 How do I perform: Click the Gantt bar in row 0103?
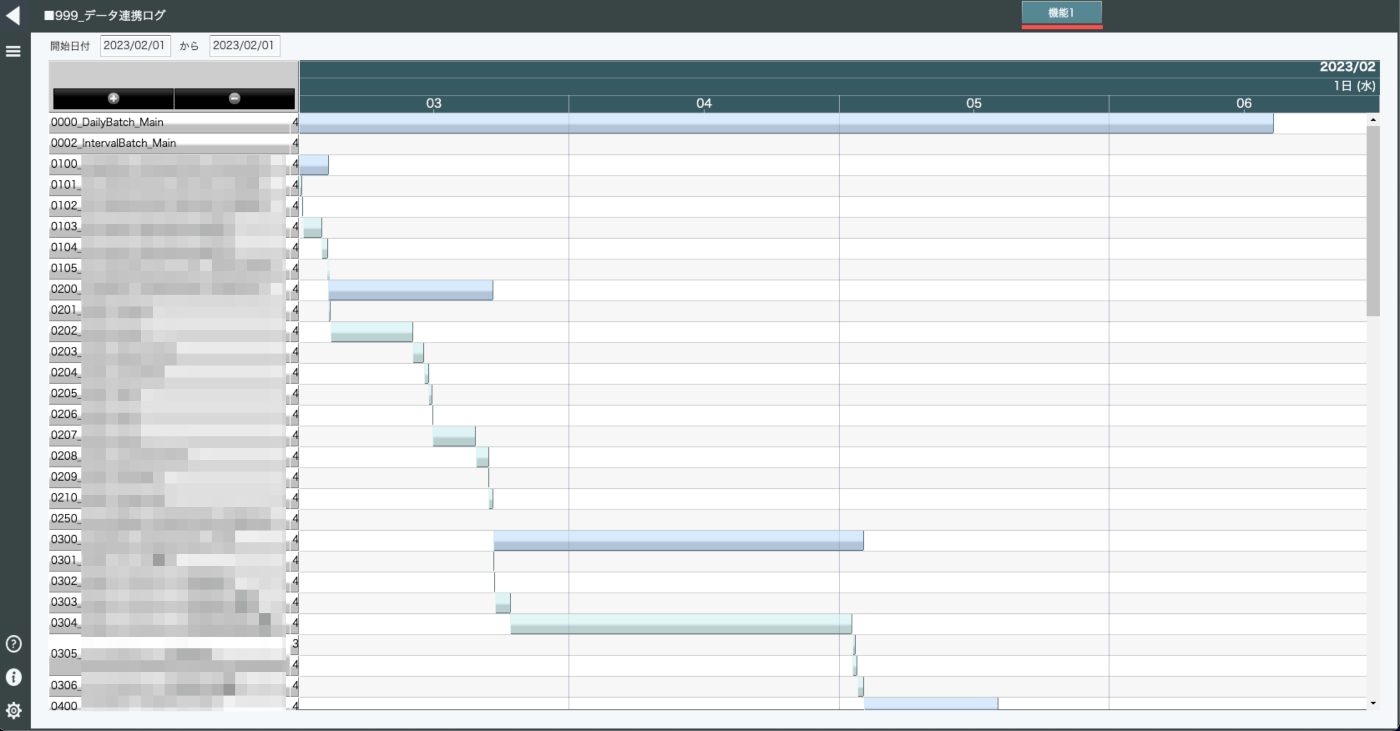click(313, 228)
